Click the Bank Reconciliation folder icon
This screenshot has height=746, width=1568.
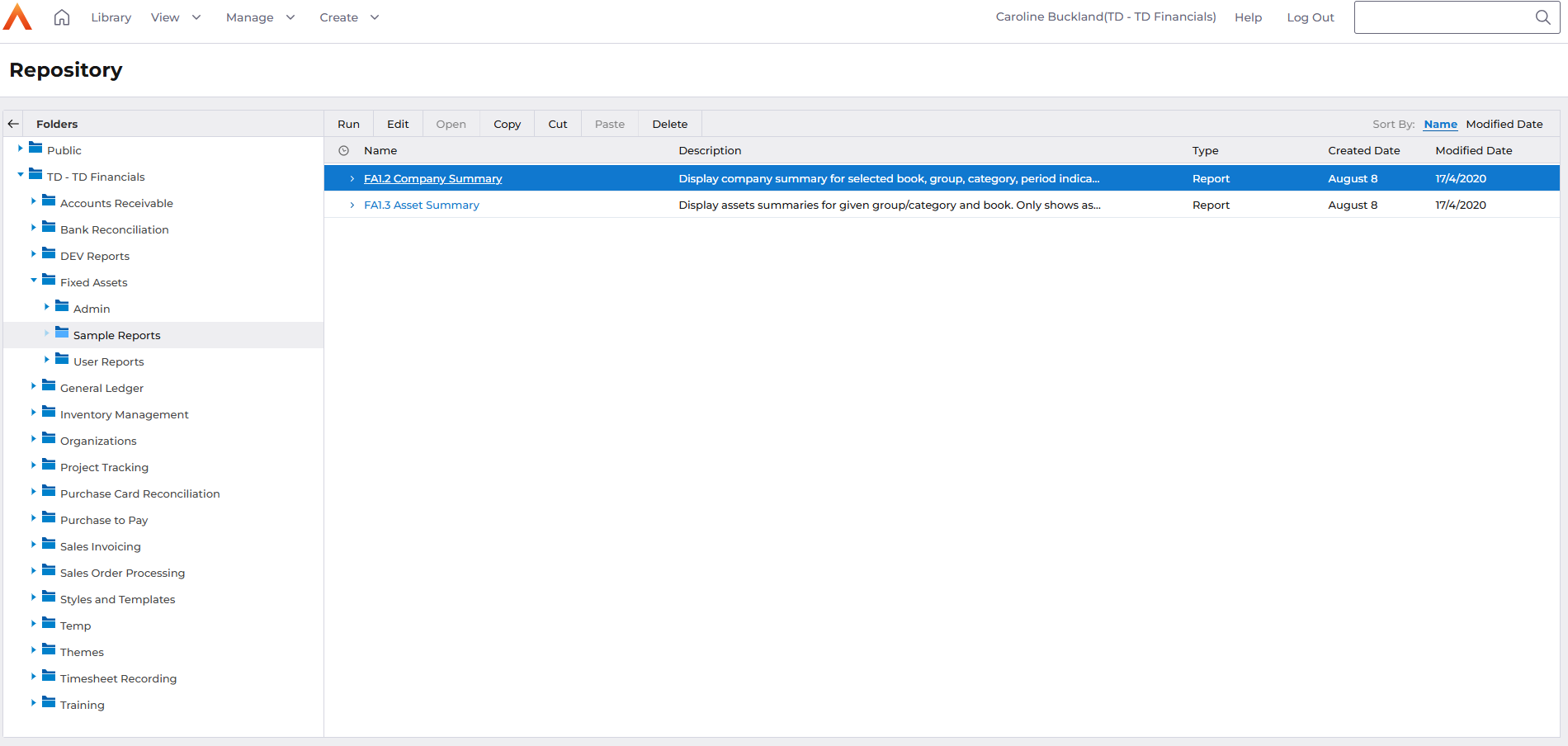point(49,227)
